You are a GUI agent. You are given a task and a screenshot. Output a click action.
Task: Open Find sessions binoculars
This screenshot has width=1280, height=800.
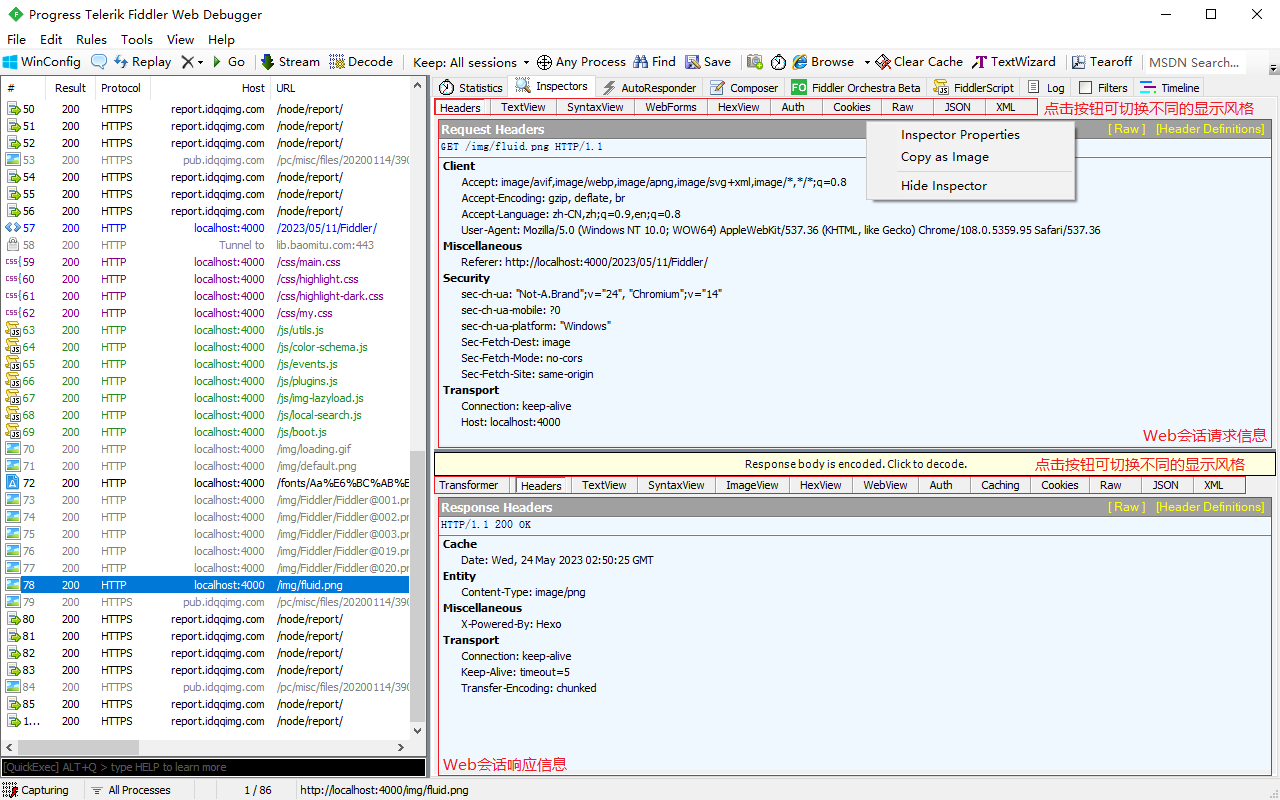[x=653, y=62]
